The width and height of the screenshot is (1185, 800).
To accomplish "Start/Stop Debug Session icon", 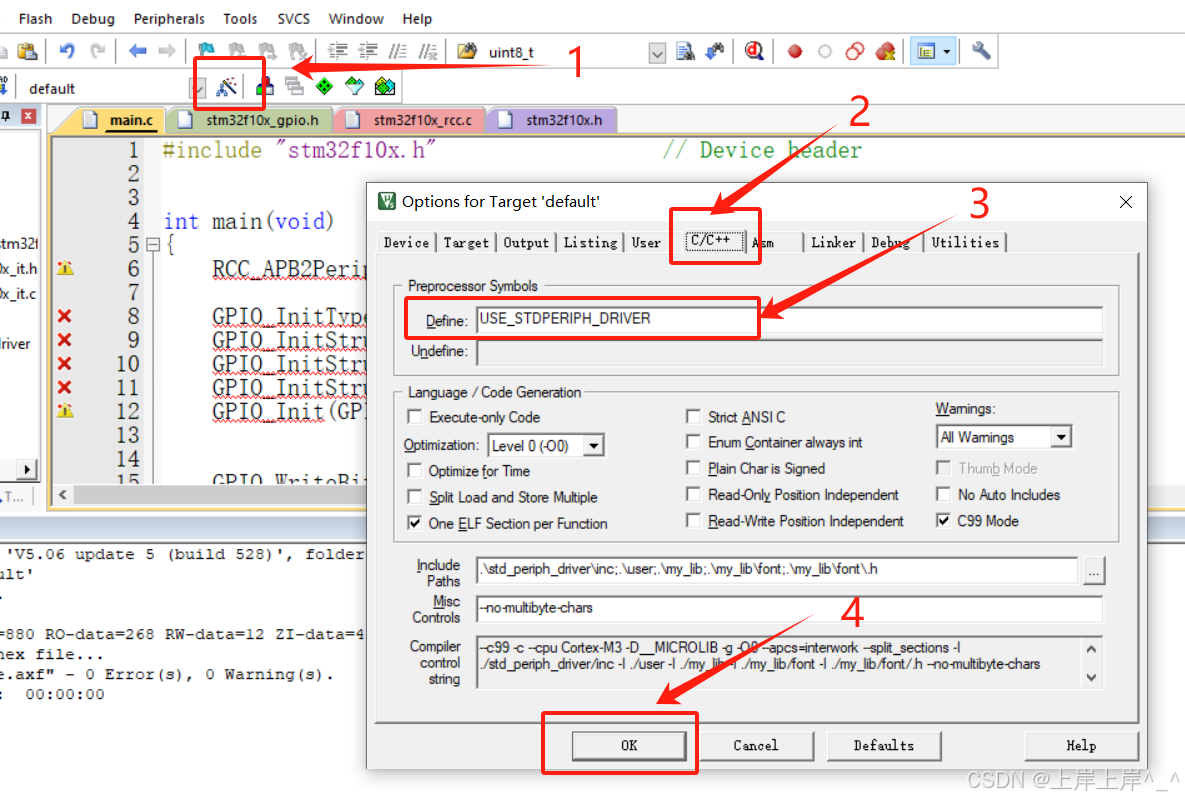I will click(753, 51).
